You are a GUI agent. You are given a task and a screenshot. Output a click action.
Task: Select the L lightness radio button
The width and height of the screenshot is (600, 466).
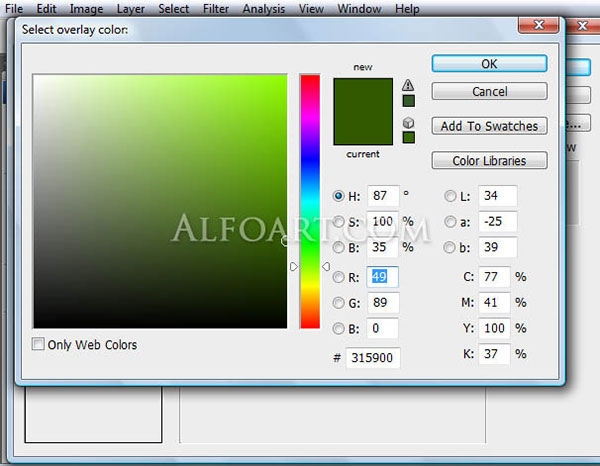(450, 196)
